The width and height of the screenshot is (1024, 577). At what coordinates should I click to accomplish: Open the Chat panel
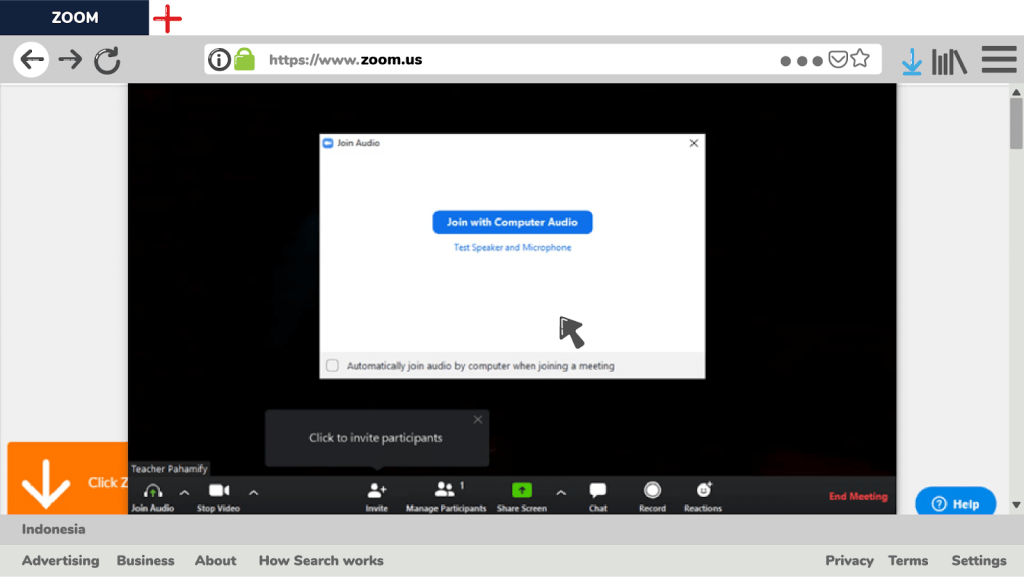point(598,497)
